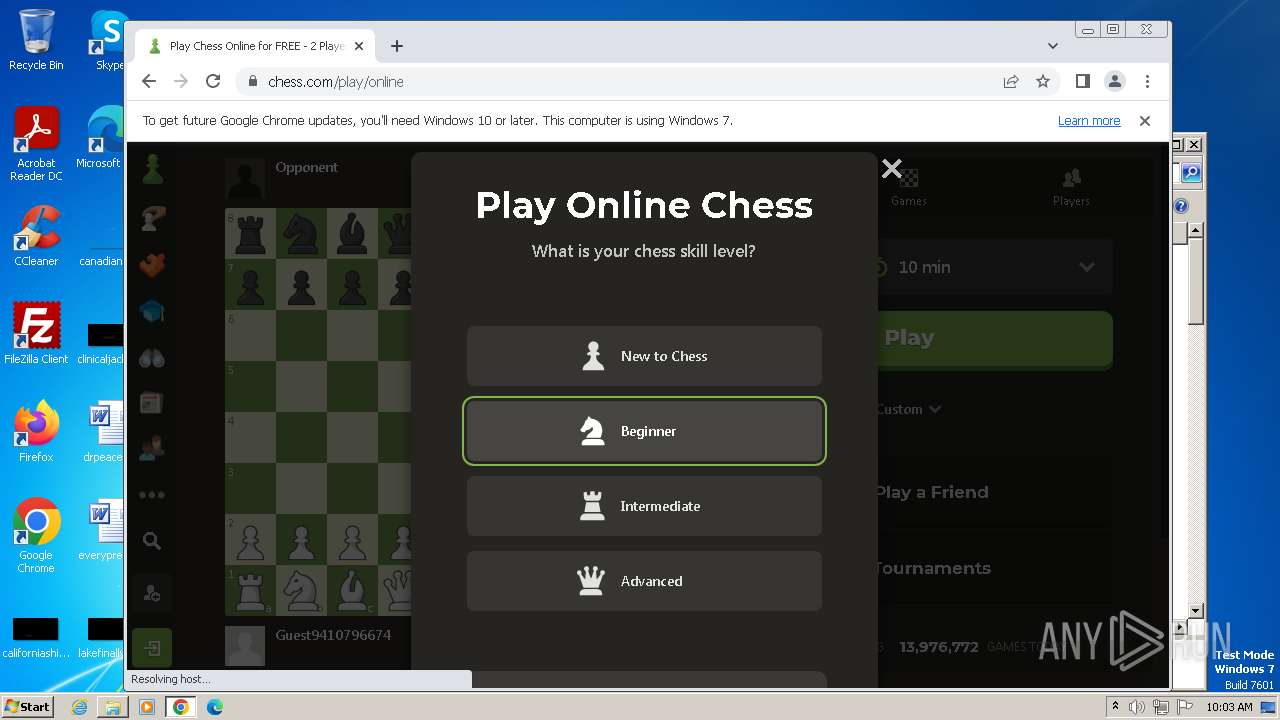Toggle Chrome side panel

(1082, 82)
